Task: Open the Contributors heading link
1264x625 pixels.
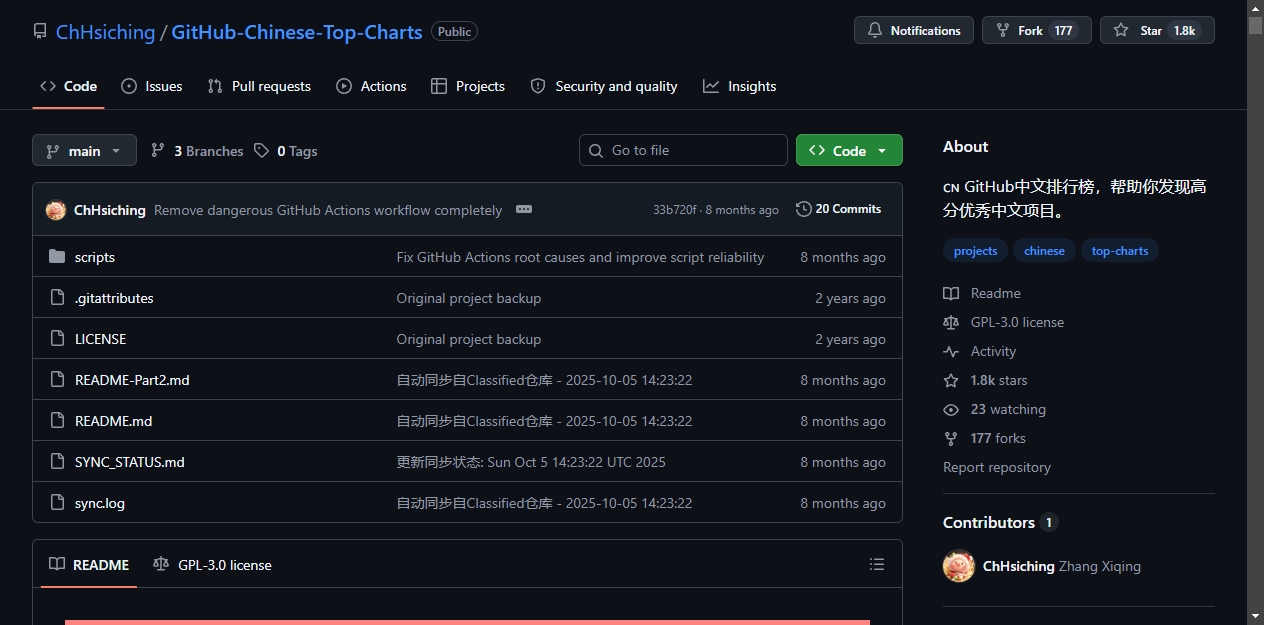Action: tap(1000, 522)
